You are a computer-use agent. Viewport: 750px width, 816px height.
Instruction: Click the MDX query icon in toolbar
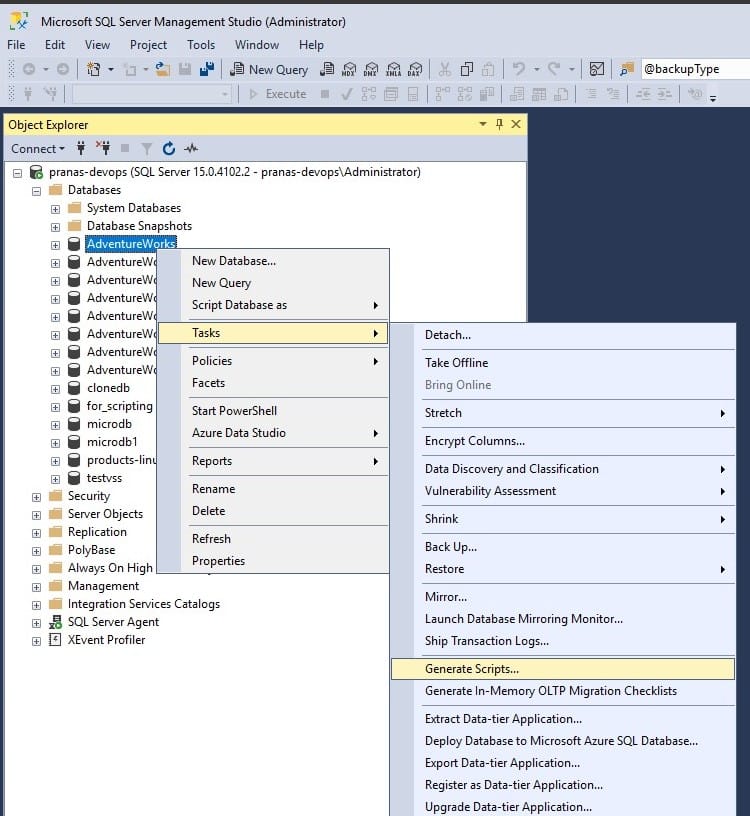coord(349,69)
